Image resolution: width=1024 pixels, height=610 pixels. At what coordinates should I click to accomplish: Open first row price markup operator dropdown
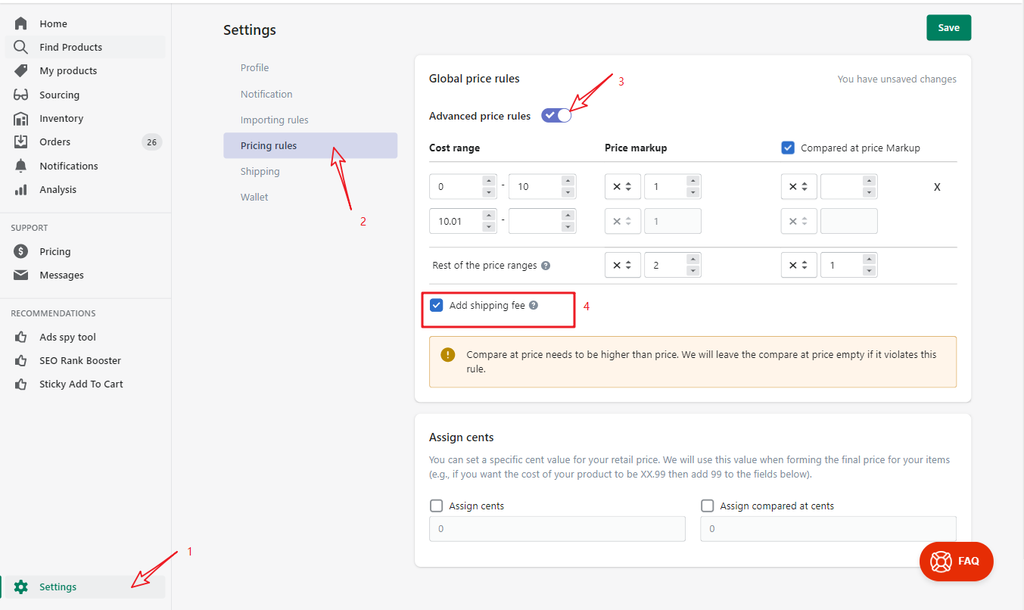point(622,187)
